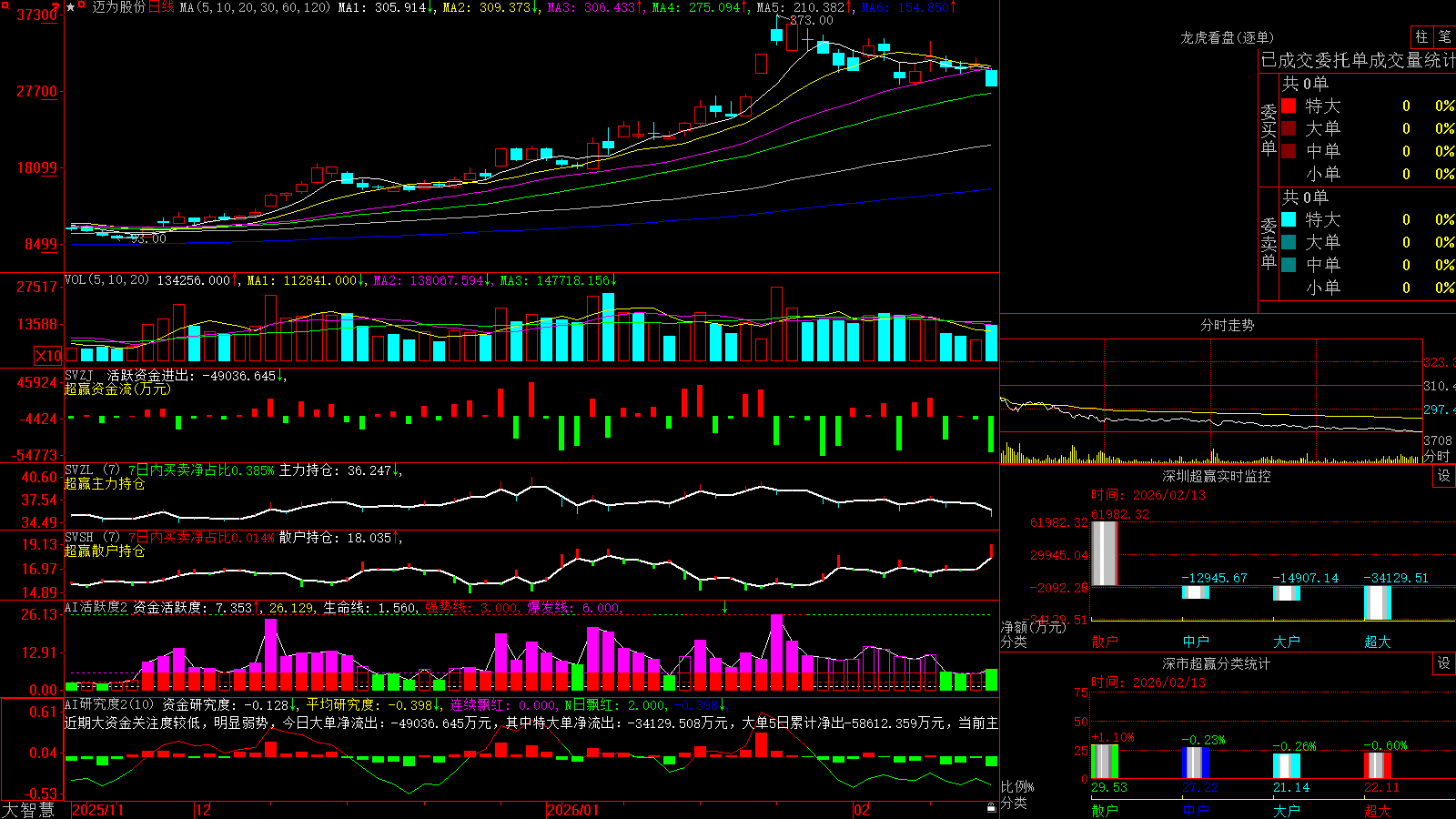Viewport: 1456px width, 819px height.
Task: Click the green down arrow in AI活跃度 panel
Action: [x=725, y=607]
